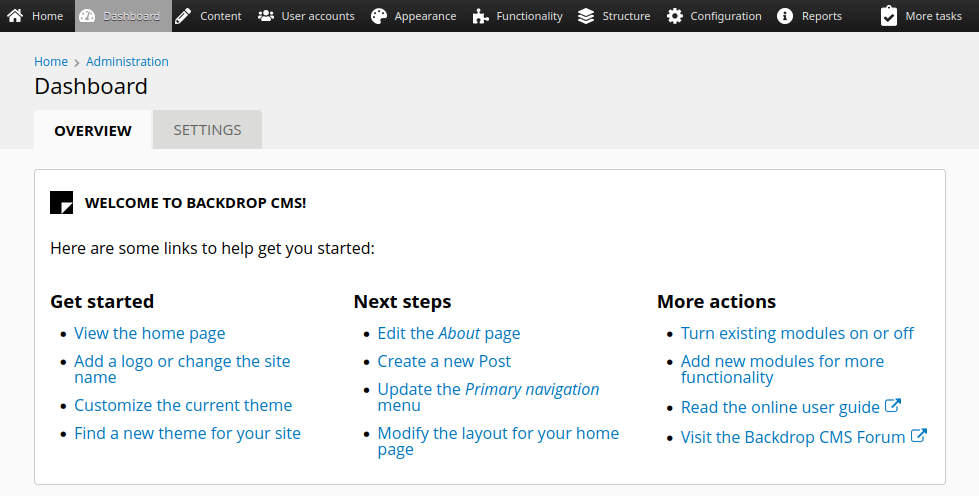This screenshot has height=496, width=979.
Task: Click the Dashboard gauge icon
Action: coord(87,16)
